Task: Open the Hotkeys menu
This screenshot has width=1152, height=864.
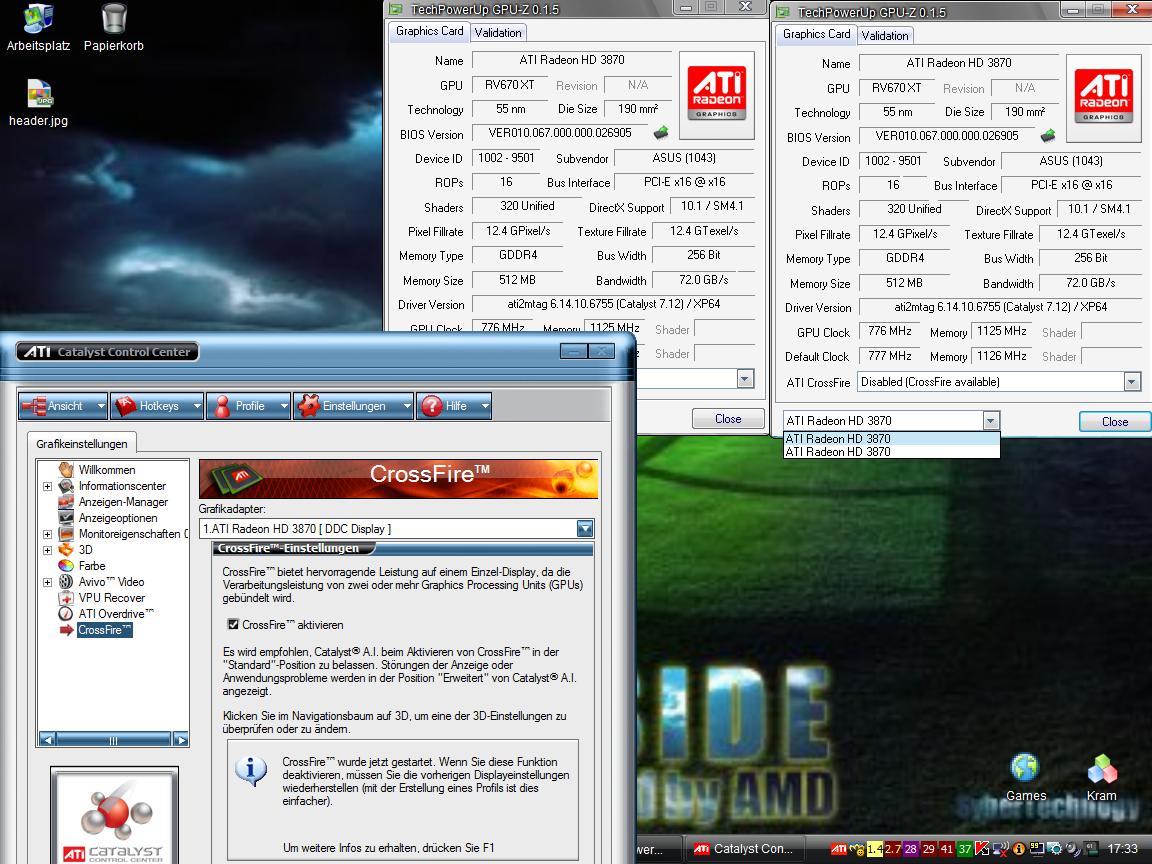Action: coord(156,406)
